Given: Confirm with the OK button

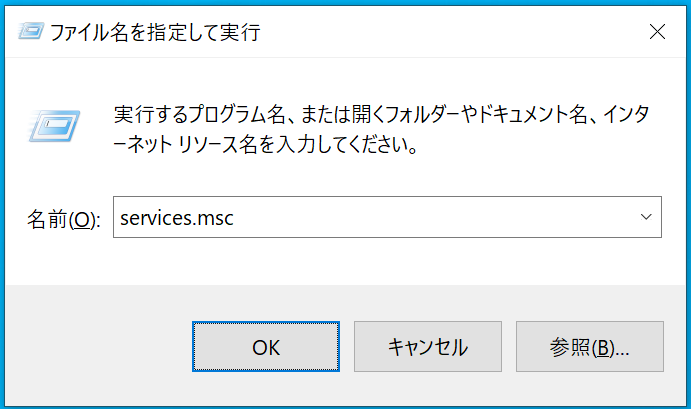Looking at the screenshot, I should pyautogui.click(x=266, y=346).
